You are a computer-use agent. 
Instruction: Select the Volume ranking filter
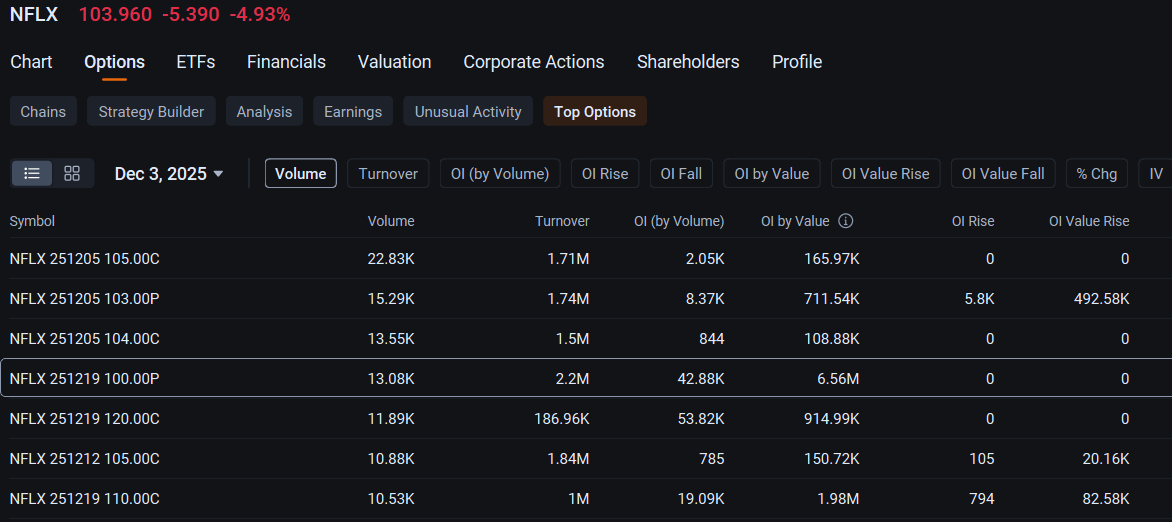[300, 174]
